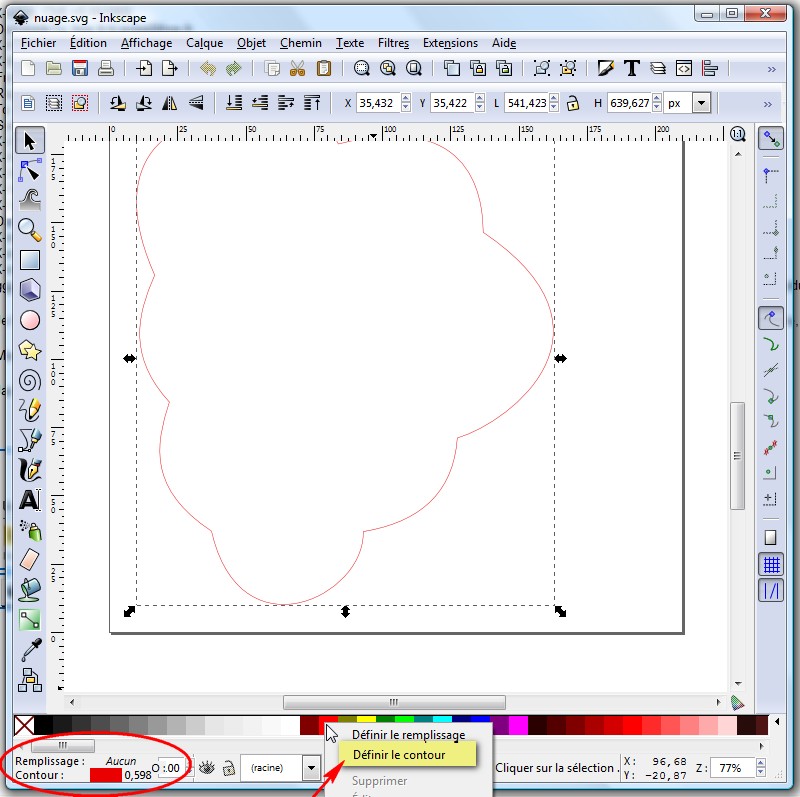Image resolution: width=800 pixels, height=797 pixels.
Task: Toggle snap to guides button
Action: pos(770,591)
